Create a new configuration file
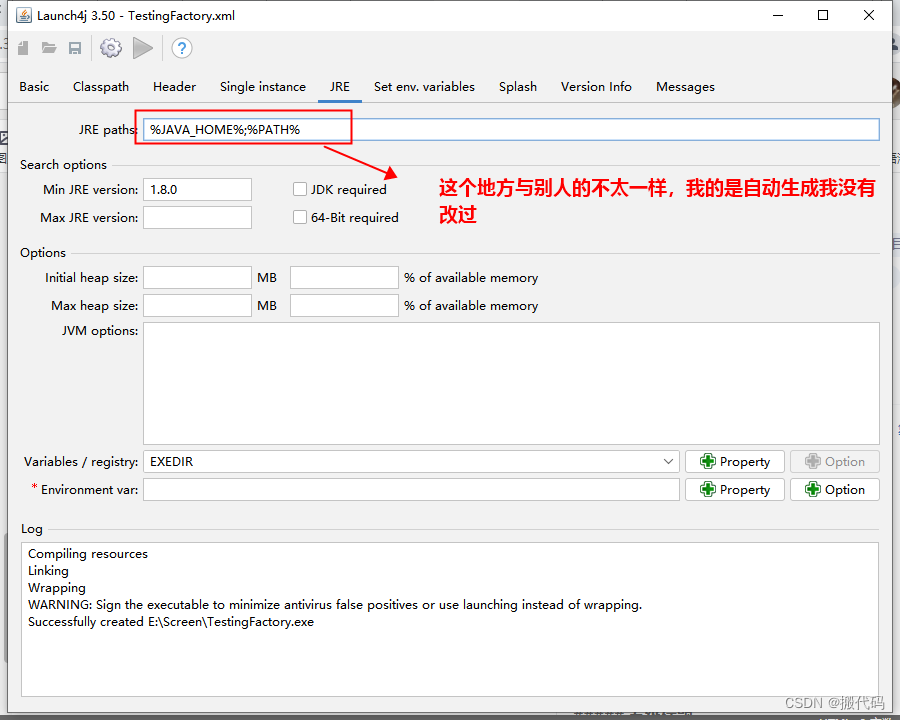The height and width of the screenshot is (720, 900). [x=22, y=47]
